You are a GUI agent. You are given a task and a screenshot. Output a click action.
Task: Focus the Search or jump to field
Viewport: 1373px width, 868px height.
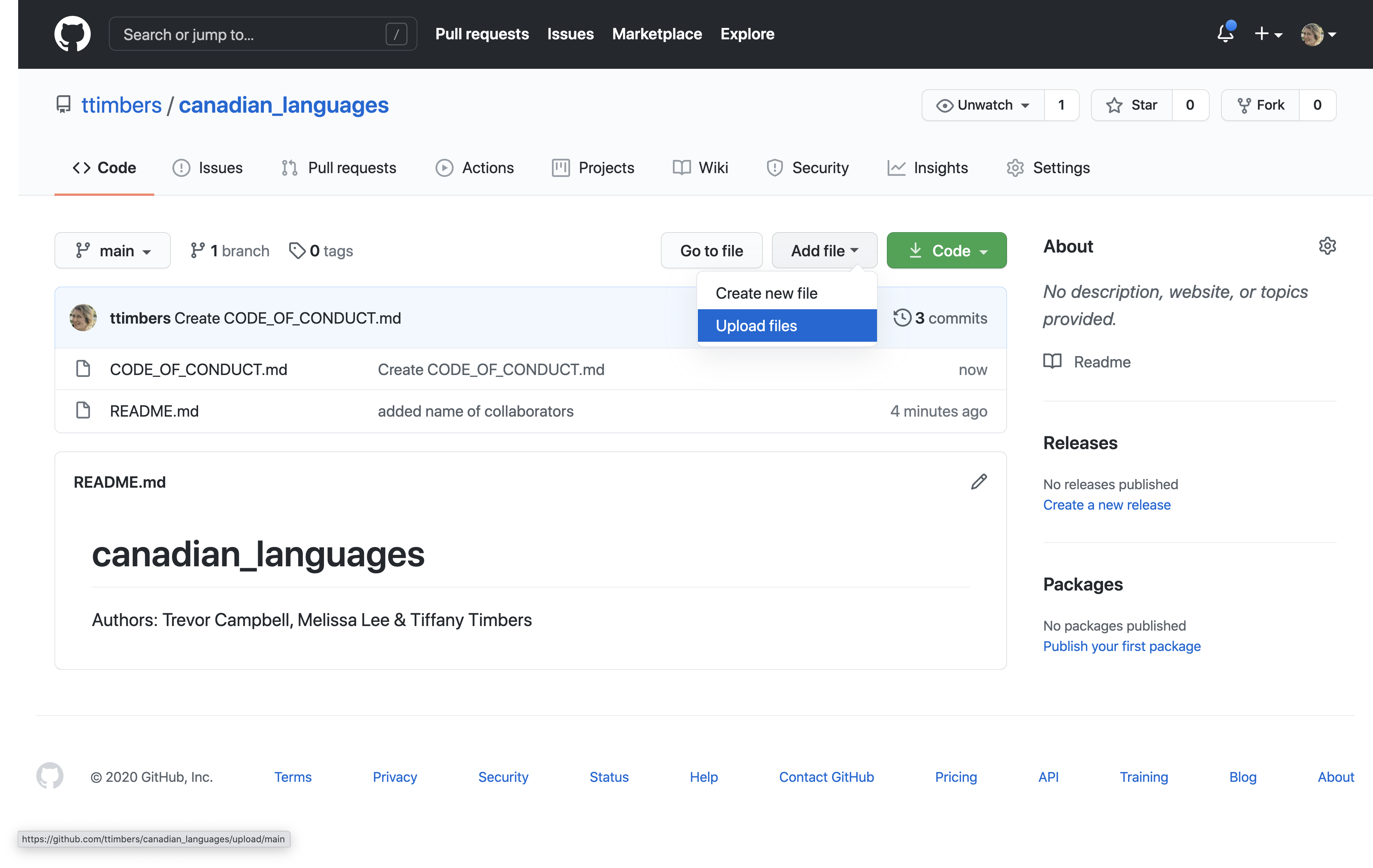263,34
